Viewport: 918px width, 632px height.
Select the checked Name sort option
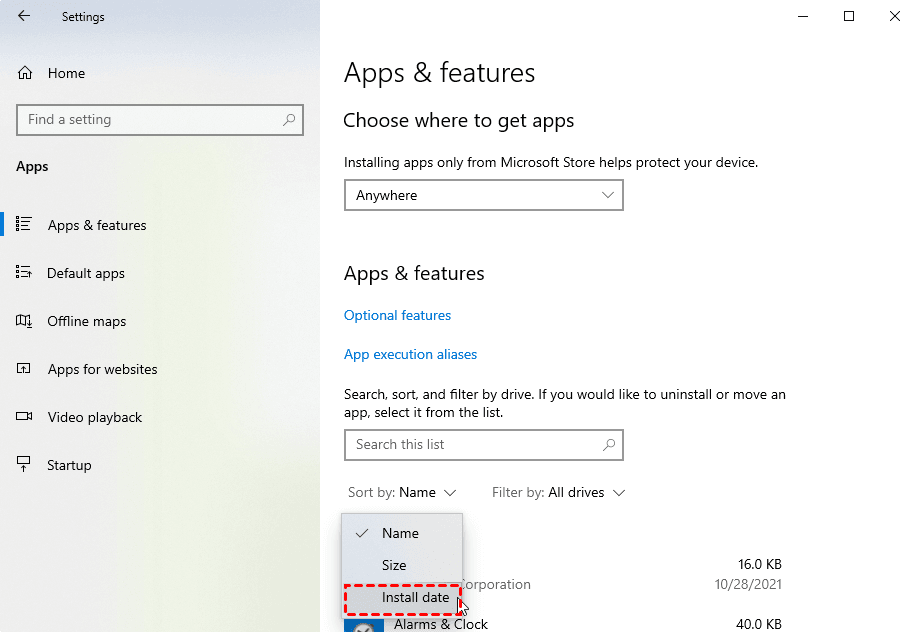tap(400, 533)
